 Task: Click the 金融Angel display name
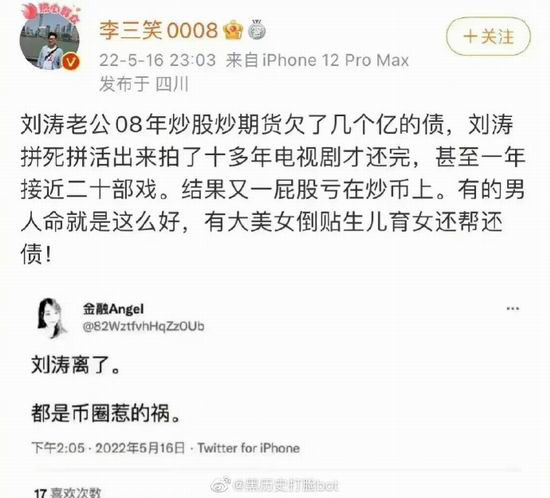coord(113,309)
